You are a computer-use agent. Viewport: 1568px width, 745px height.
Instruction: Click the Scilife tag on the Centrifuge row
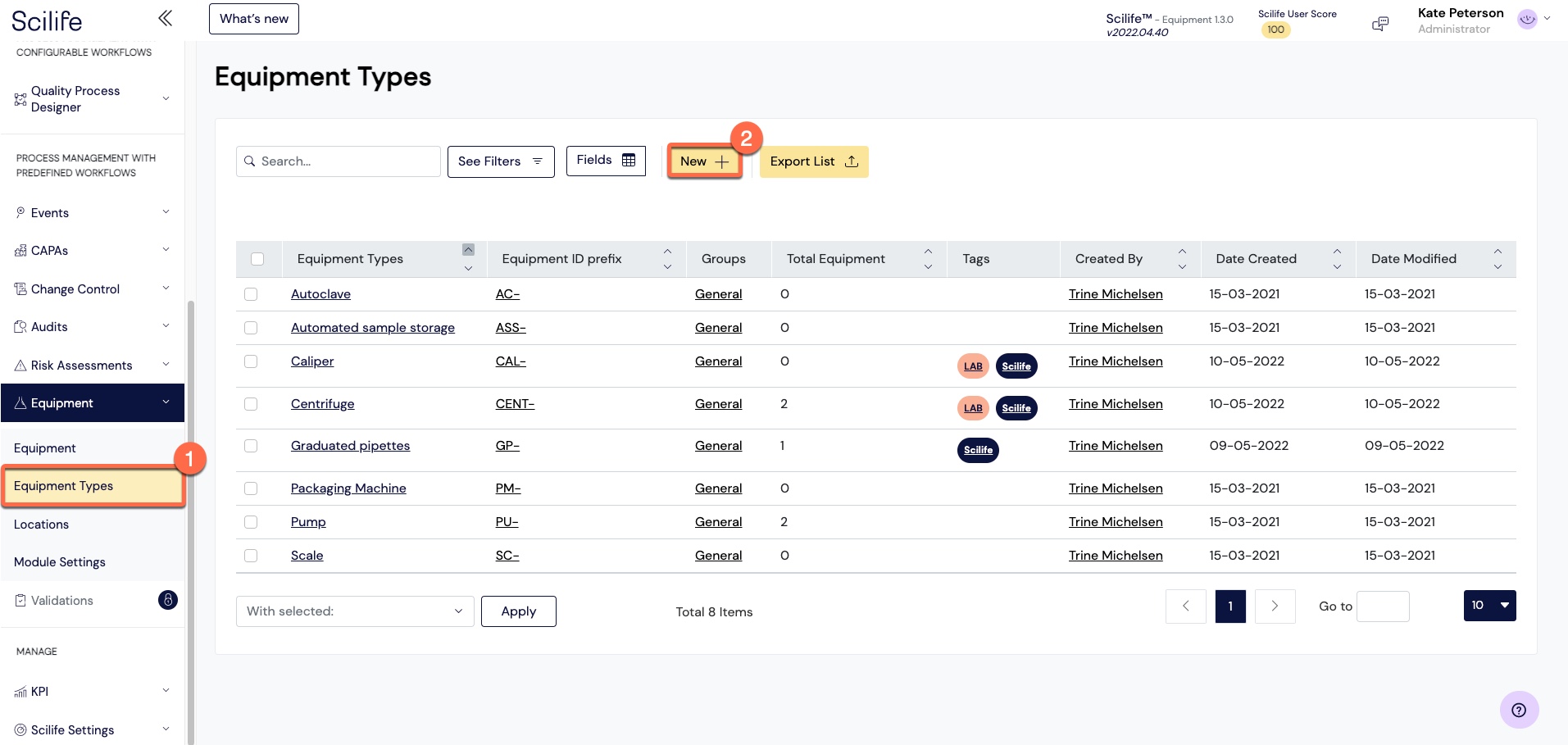tap(1016, 408)
